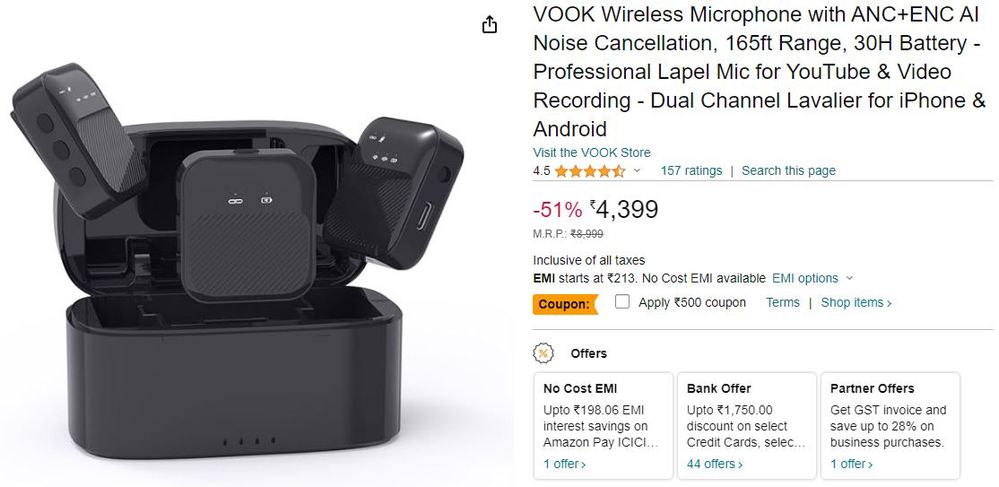Tick the Apply ₹500 coupon checkbox
Viewport: 999px width, 487px height.
pos(622,302)
